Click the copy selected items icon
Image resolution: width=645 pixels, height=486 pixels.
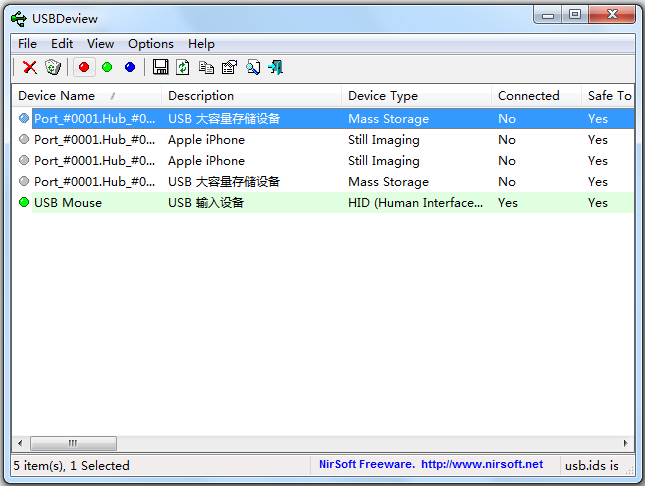pos(206,67)
